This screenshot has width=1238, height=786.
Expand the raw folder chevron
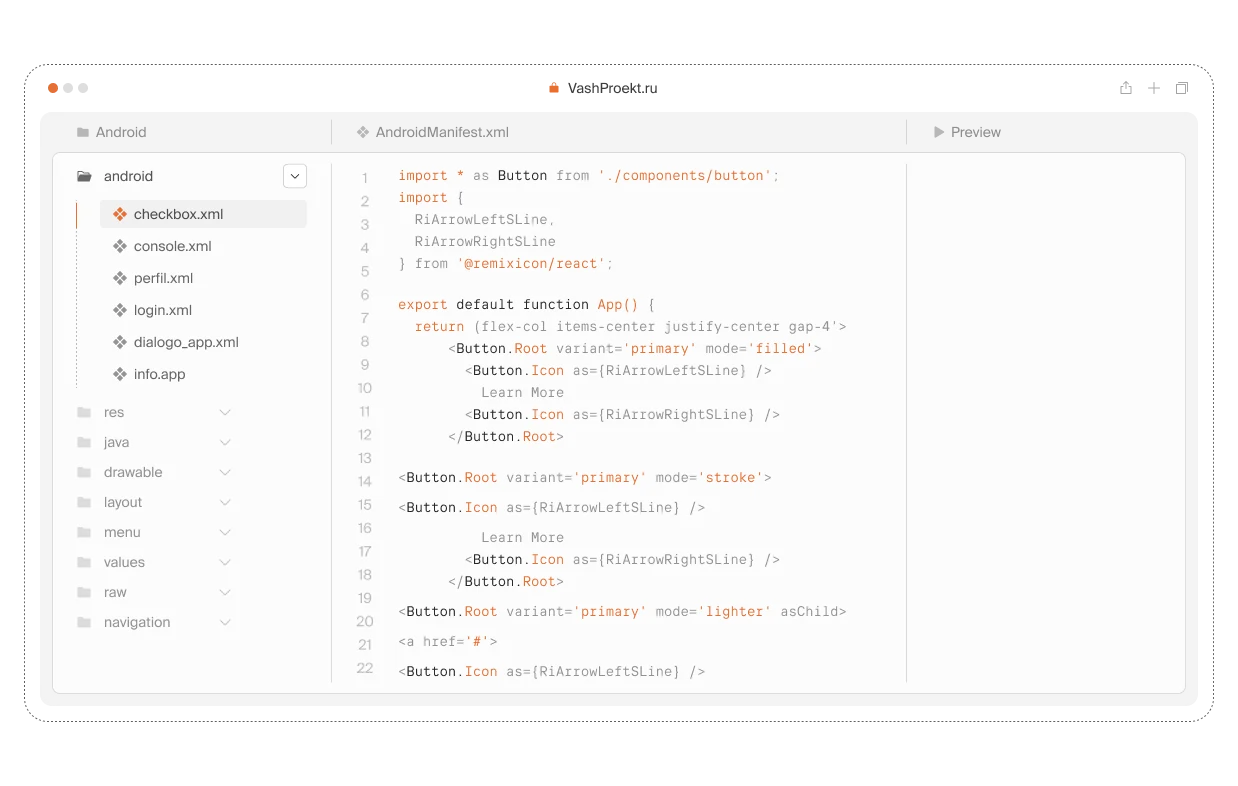pyautogui.click(x=225, y=592)
